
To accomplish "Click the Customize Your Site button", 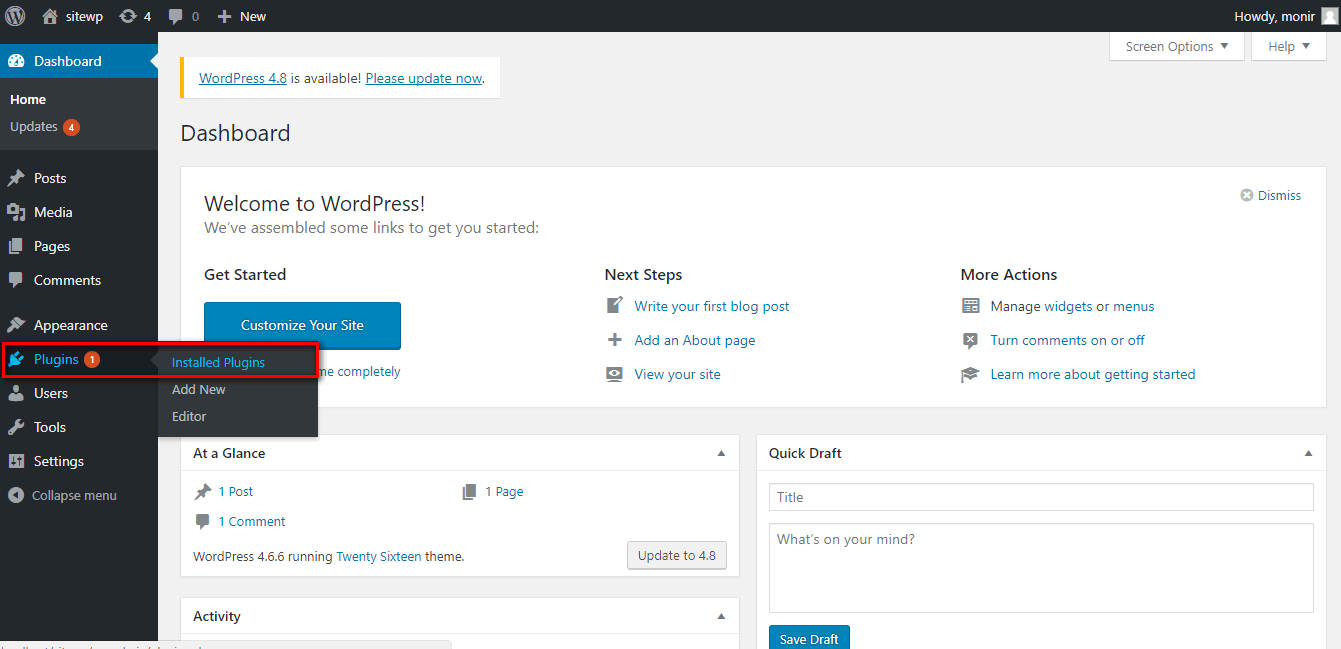I will coord(302,325).
